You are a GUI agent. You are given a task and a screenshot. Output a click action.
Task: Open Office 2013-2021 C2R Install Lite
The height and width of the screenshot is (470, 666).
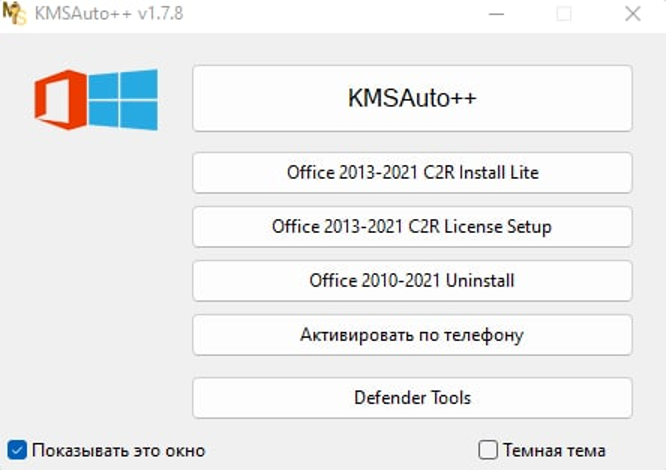[412, 172]
